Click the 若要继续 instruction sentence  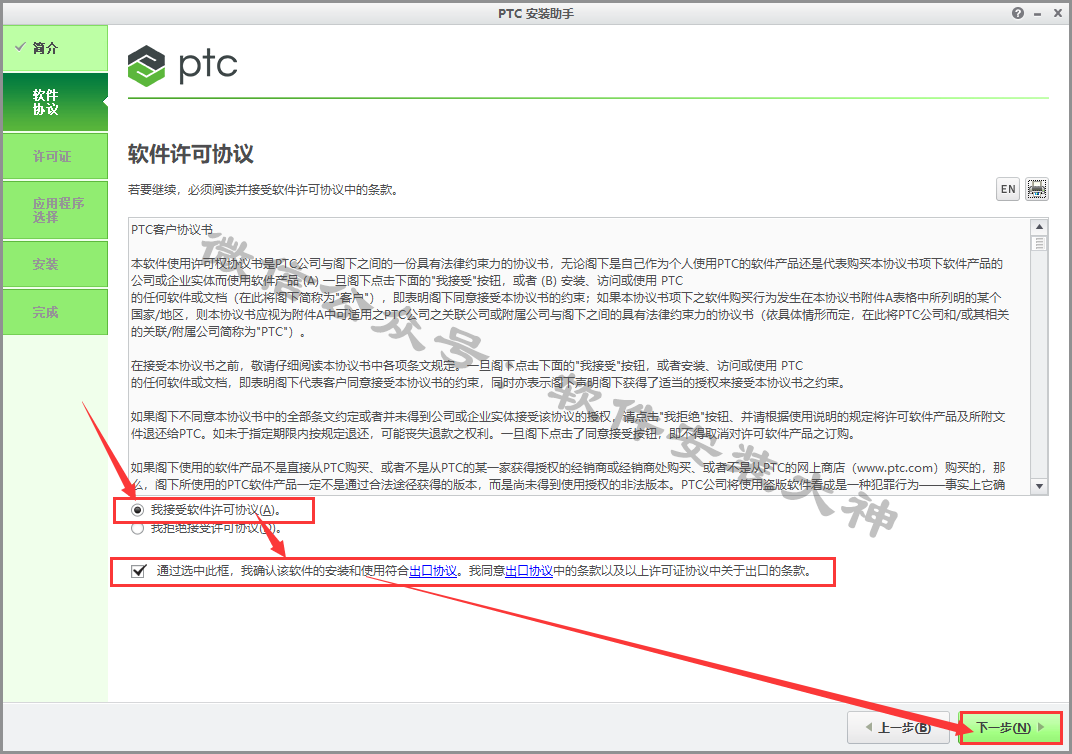[x=263, y=189]
